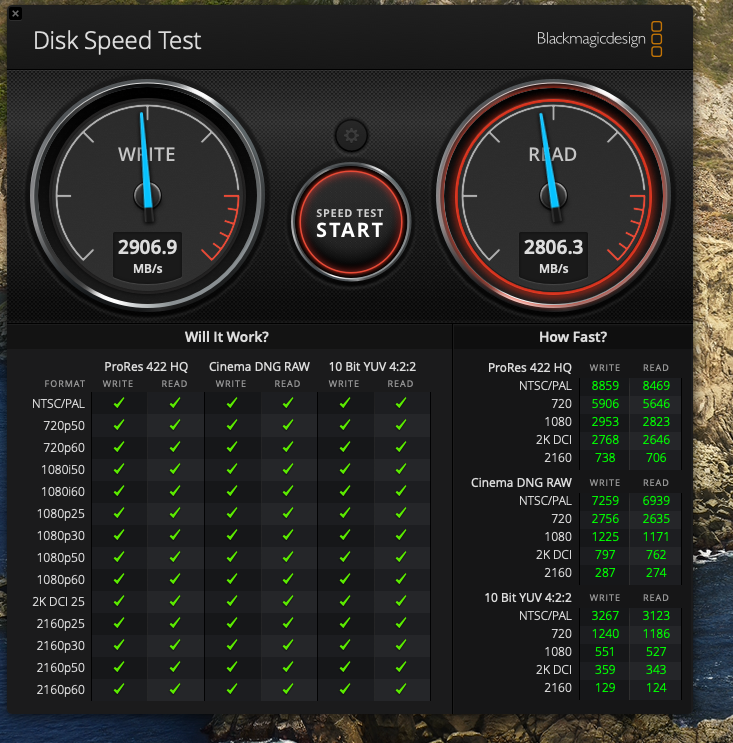Click the How Fast? heading
Viewport: 733px width, 743px height.
[x=573, y=337]
